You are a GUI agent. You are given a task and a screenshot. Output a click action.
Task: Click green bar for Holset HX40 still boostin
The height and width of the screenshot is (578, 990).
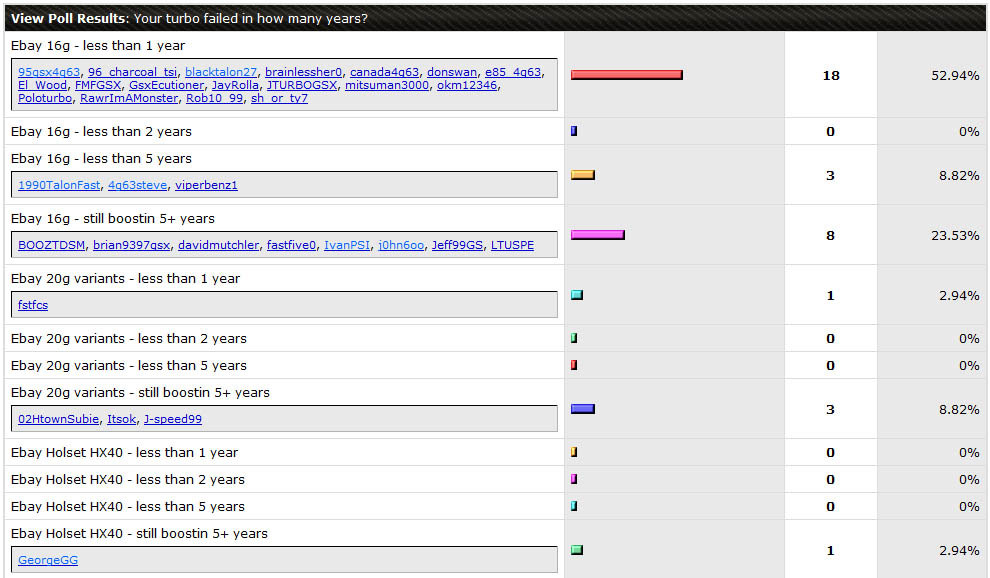point(577,550)
